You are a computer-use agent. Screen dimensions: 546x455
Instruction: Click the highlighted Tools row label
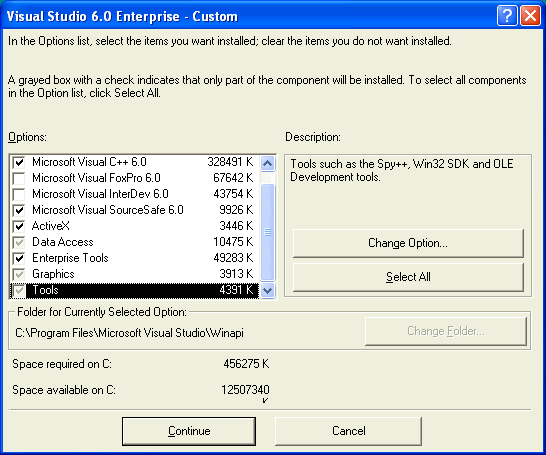(x=45, y=290)
